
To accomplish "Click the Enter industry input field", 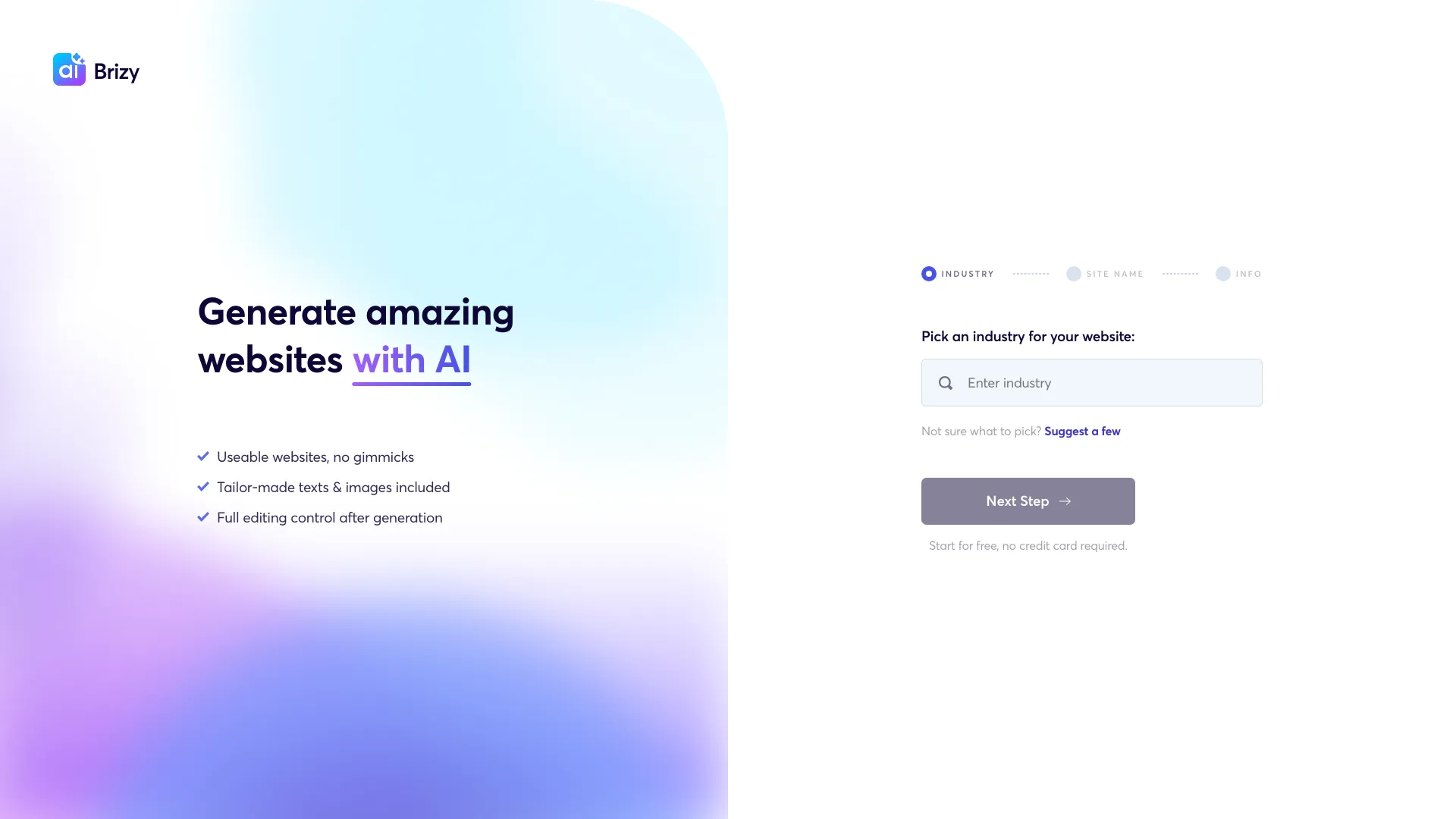I will point(1091,382).
